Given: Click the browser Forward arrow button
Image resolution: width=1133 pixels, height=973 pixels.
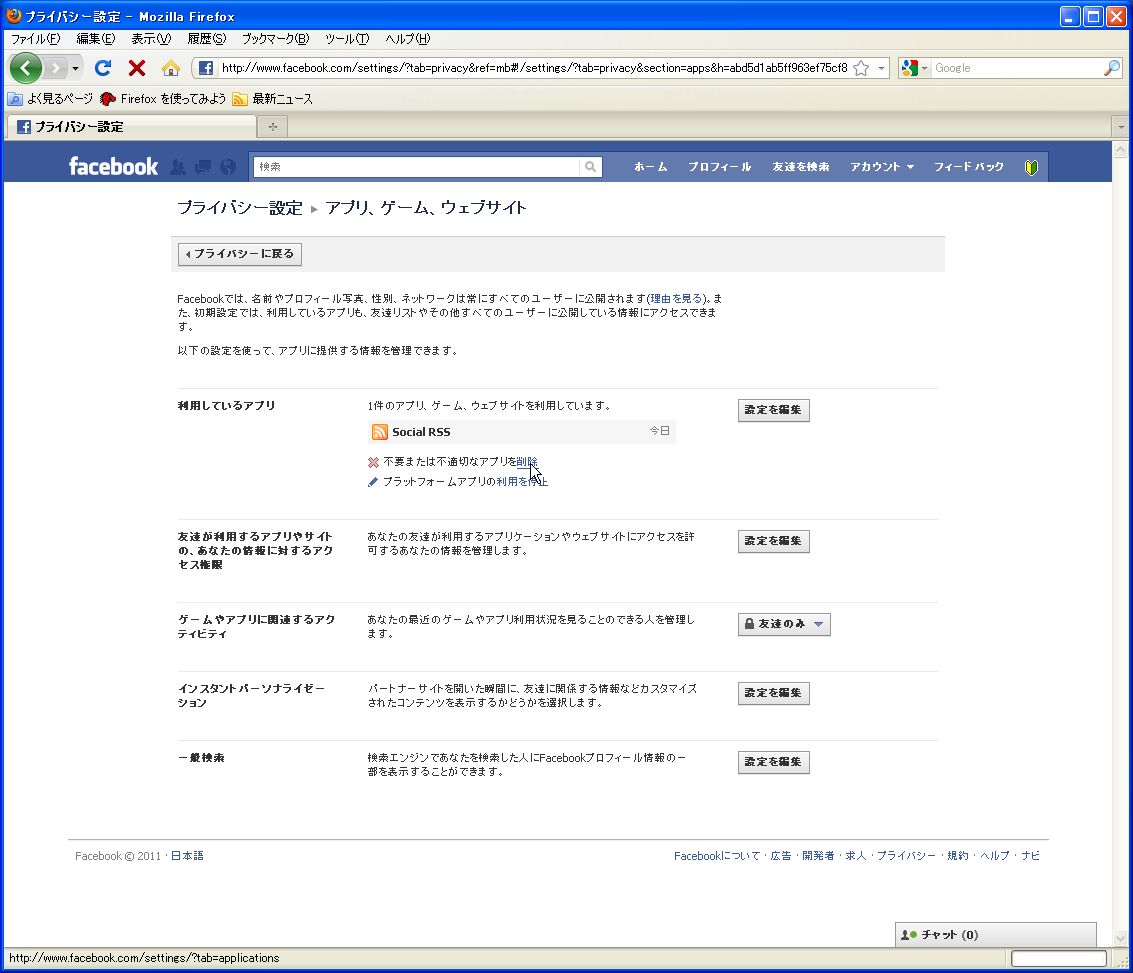Looking at the screenshot, I should pos(55,69).
